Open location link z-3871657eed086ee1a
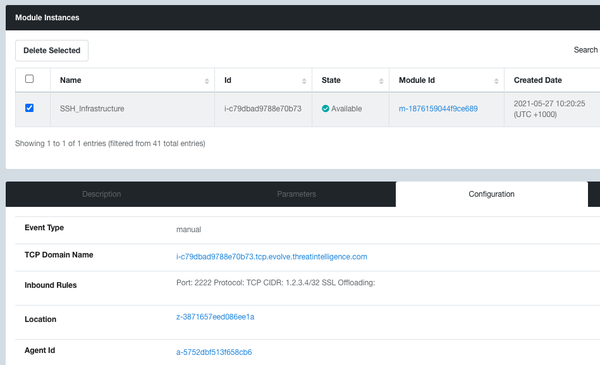 pos(215,317)
